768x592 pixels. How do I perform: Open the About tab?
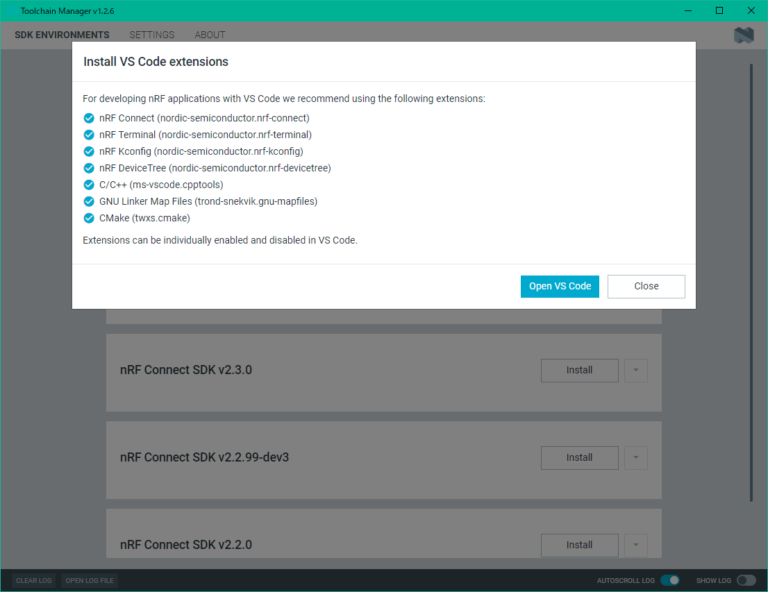210,35
